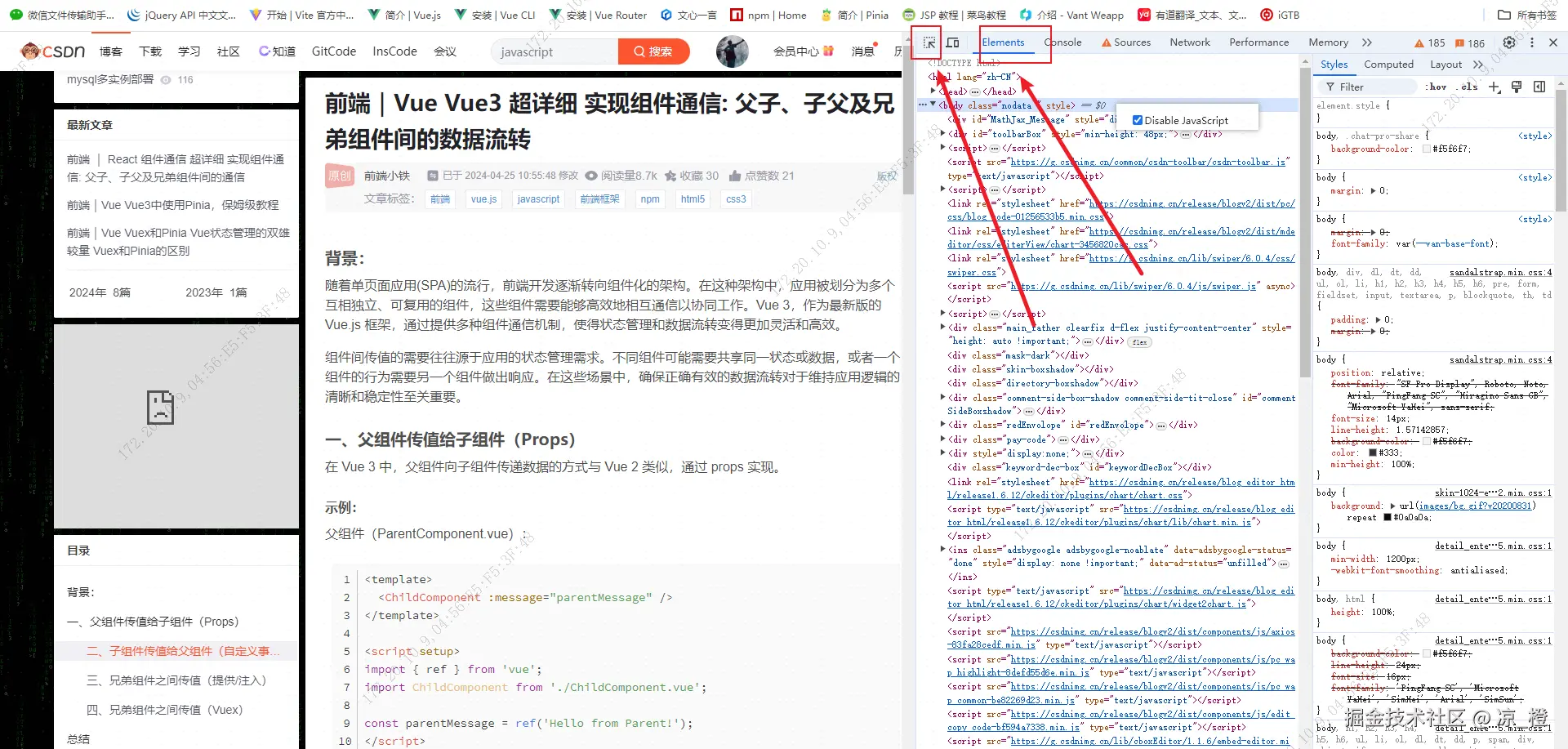Show more DevTools panel tabs chevron
Viewport: 1568px width, 749px height.
click(1367, 42)
